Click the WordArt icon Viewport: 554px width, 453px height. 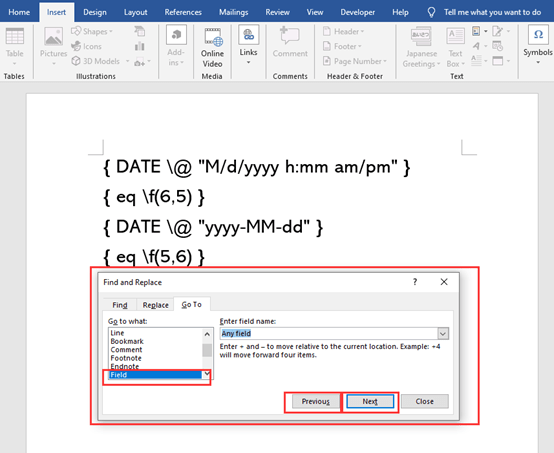[x=476, y=46]
